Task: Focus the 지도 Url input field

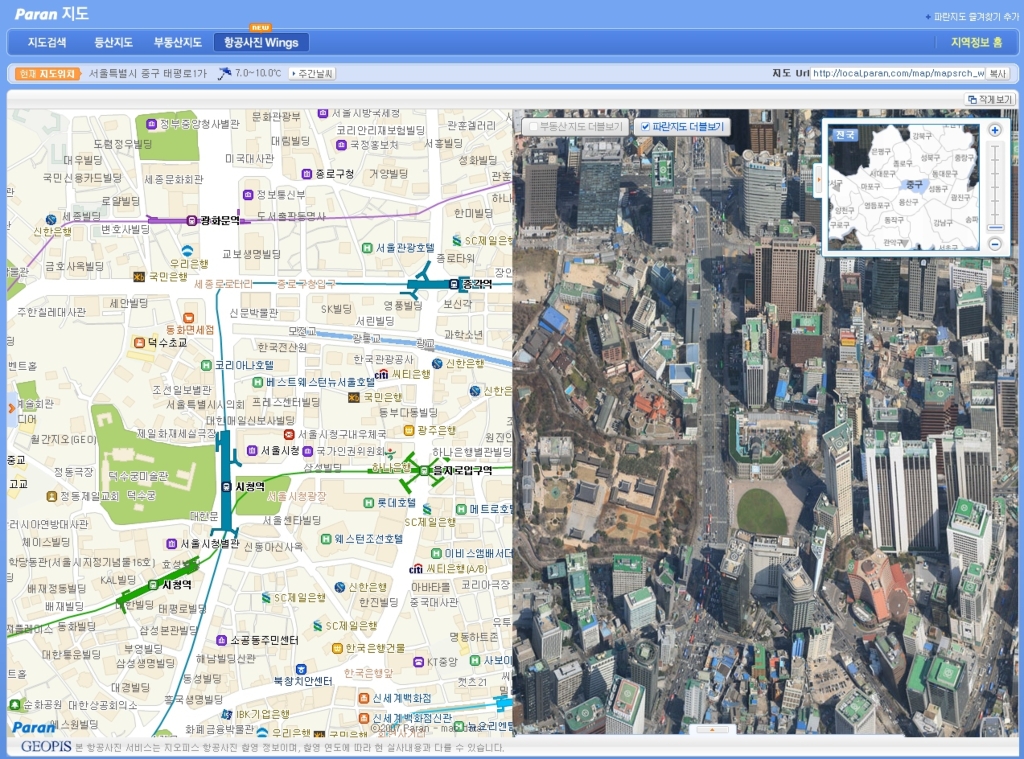Action: point(898,73)
